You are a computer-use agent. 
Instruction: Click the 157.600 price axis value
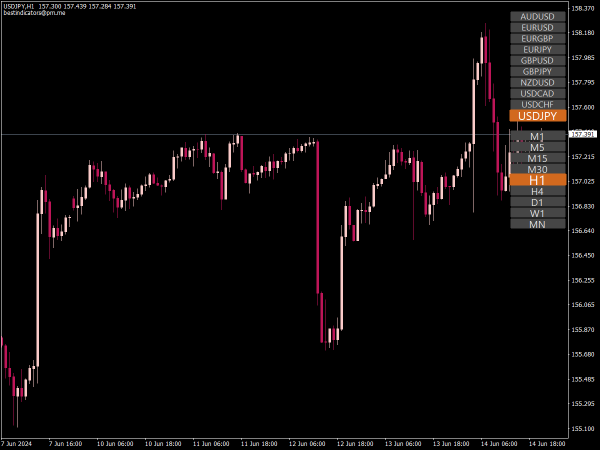pos(582,108)
